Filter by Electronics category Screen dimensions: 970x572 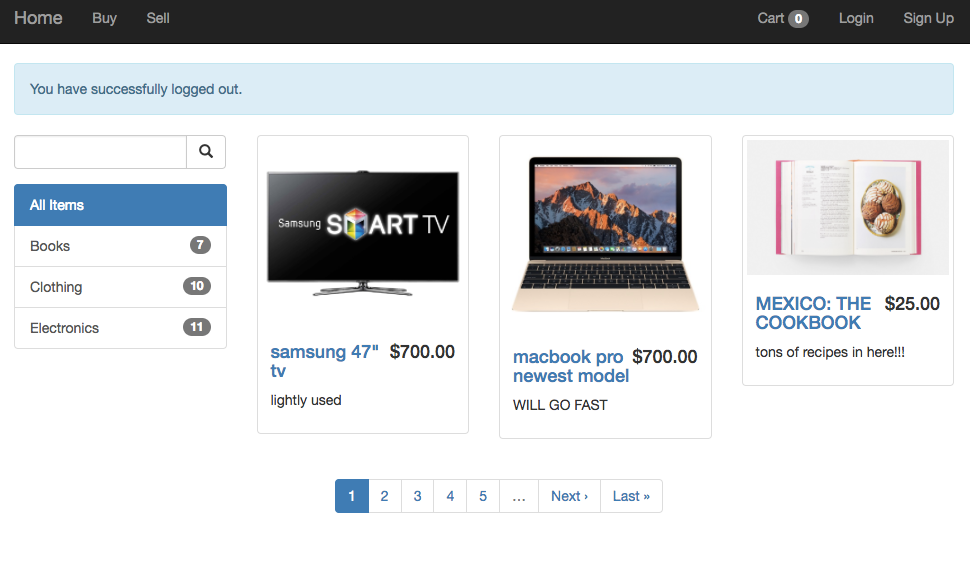click(x=121, y=328)
